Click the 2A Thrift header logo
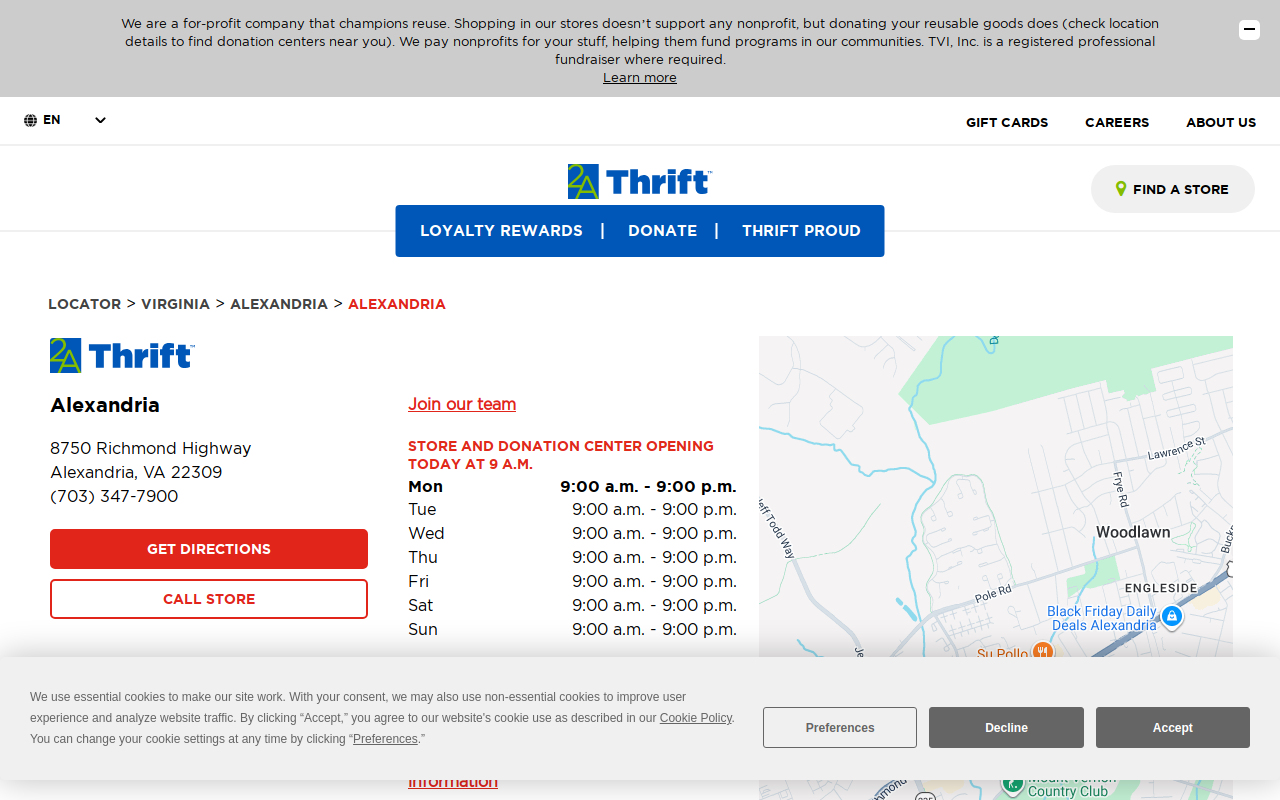 point(640,181)
